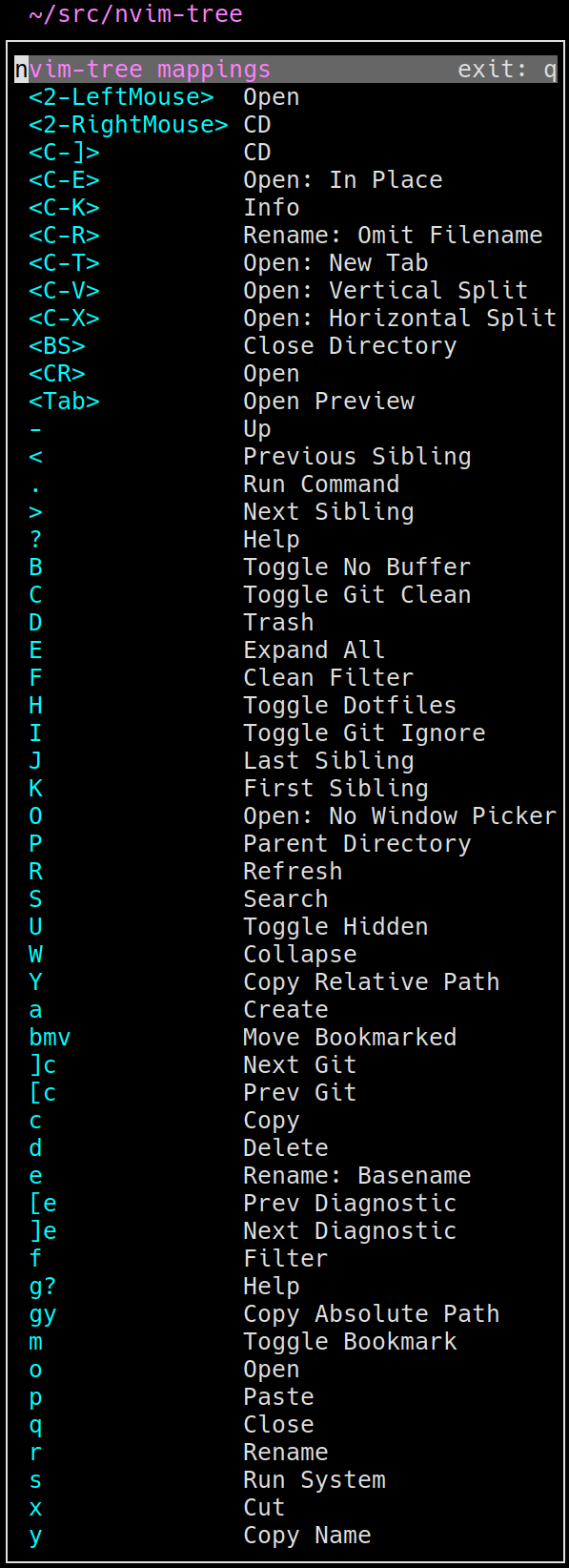Click the 'nvim-tree mappings' title text
The width and height of the screenshot is (569, 1568).
click(x=143, y=70)
